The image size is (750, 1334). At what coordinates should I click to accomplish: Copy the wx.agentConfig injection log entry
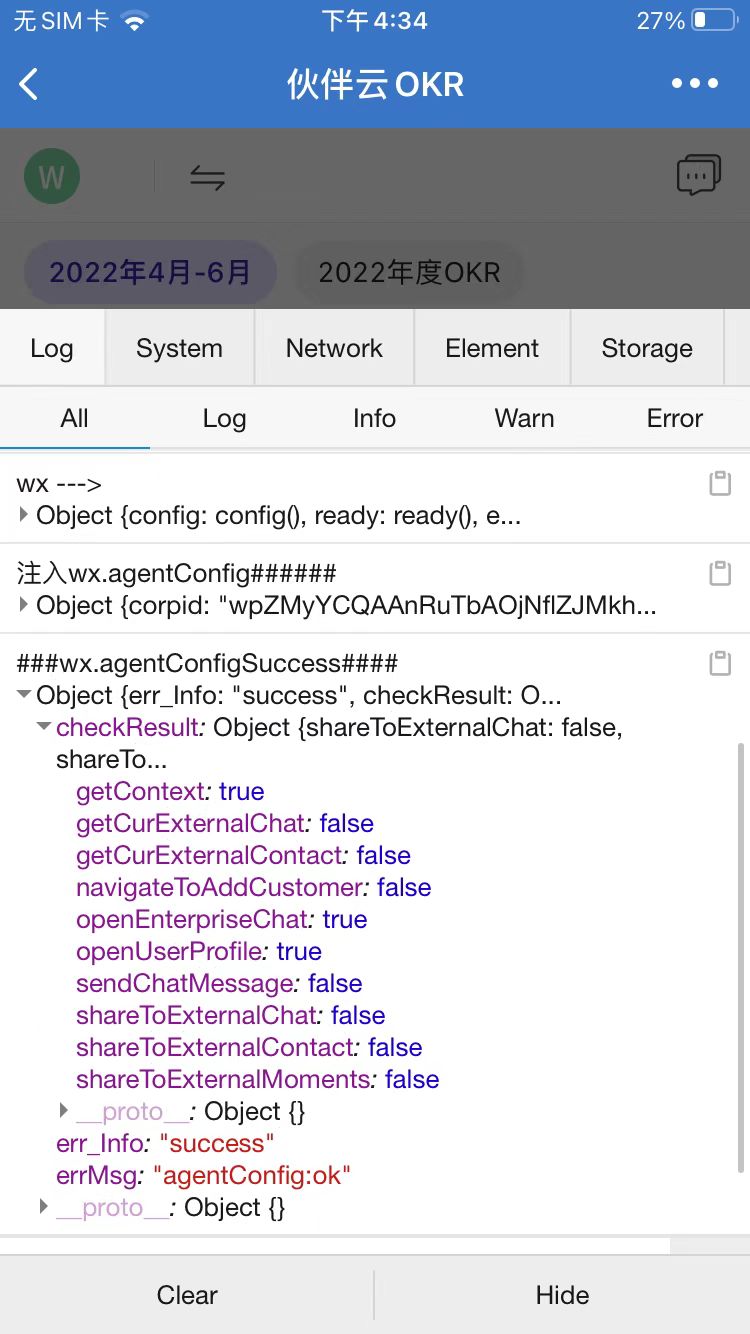pos(719,573)
